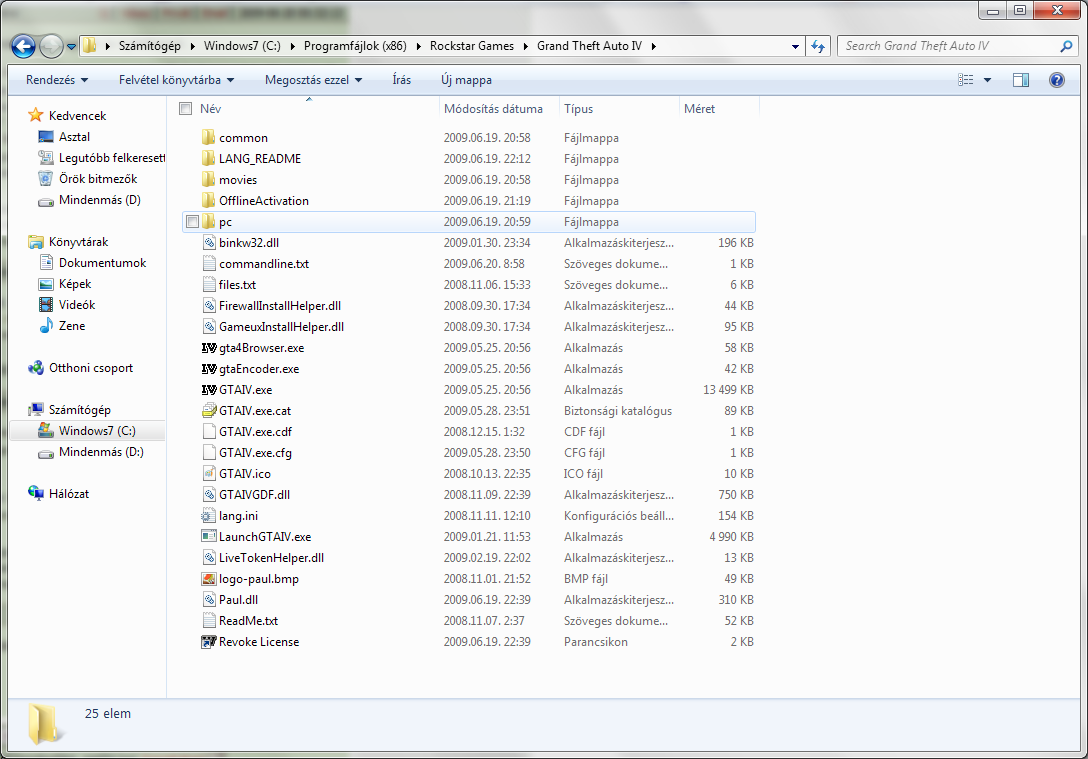1088x759 pixels.
Task: Select the GTAIV.ico file icon
Action: [x=209, y=474]
